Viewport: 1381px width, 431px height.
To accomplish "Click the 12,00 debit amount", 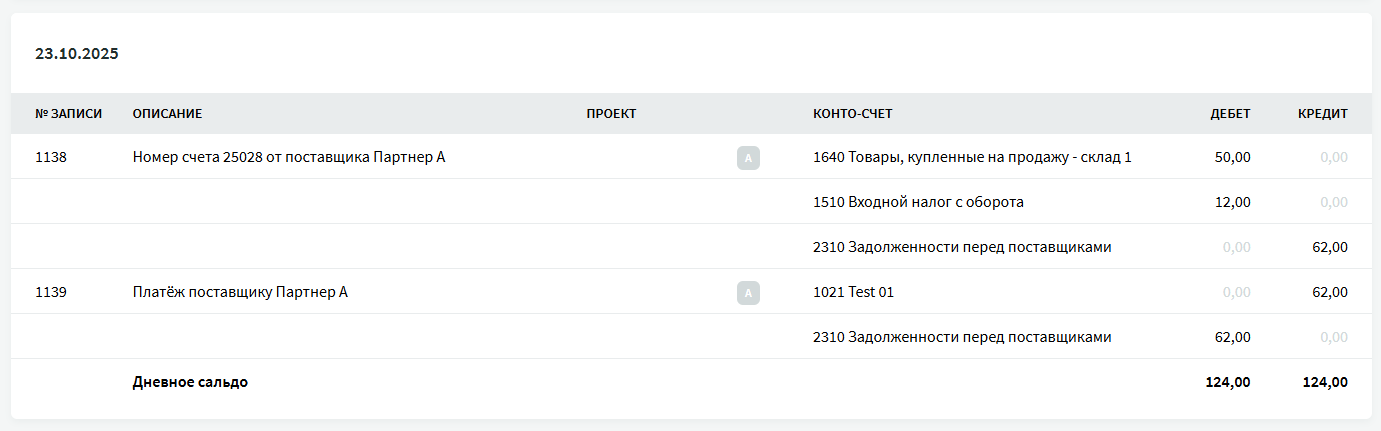I will (1232, 202).
